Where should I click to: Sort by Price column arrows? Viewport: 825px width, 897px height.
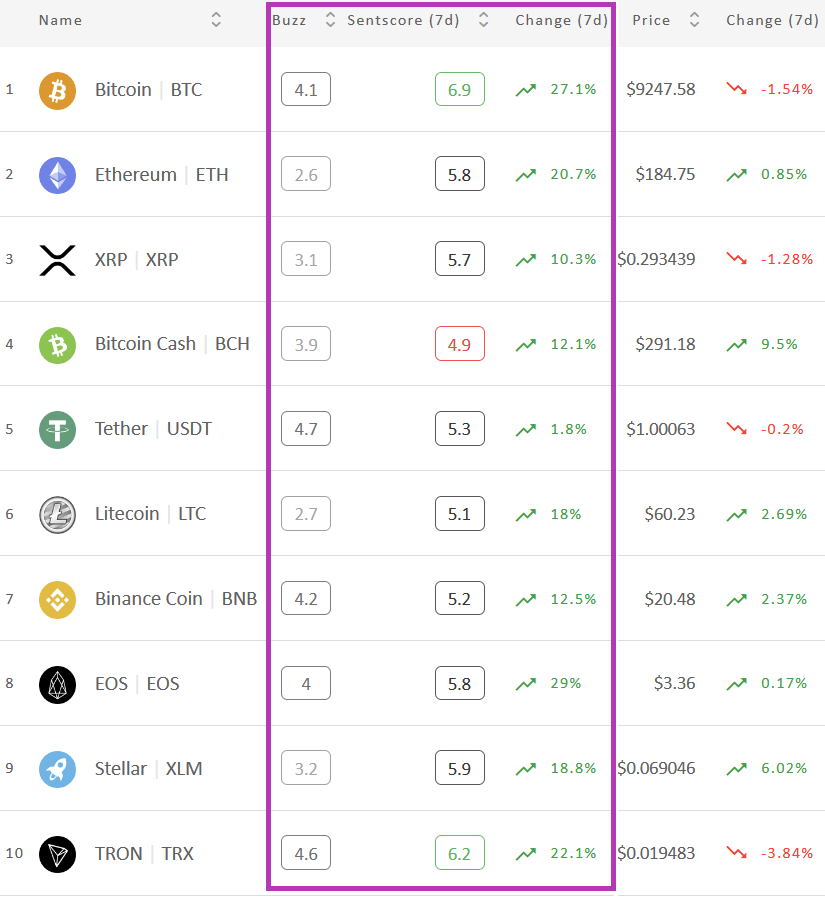[694, 20]
